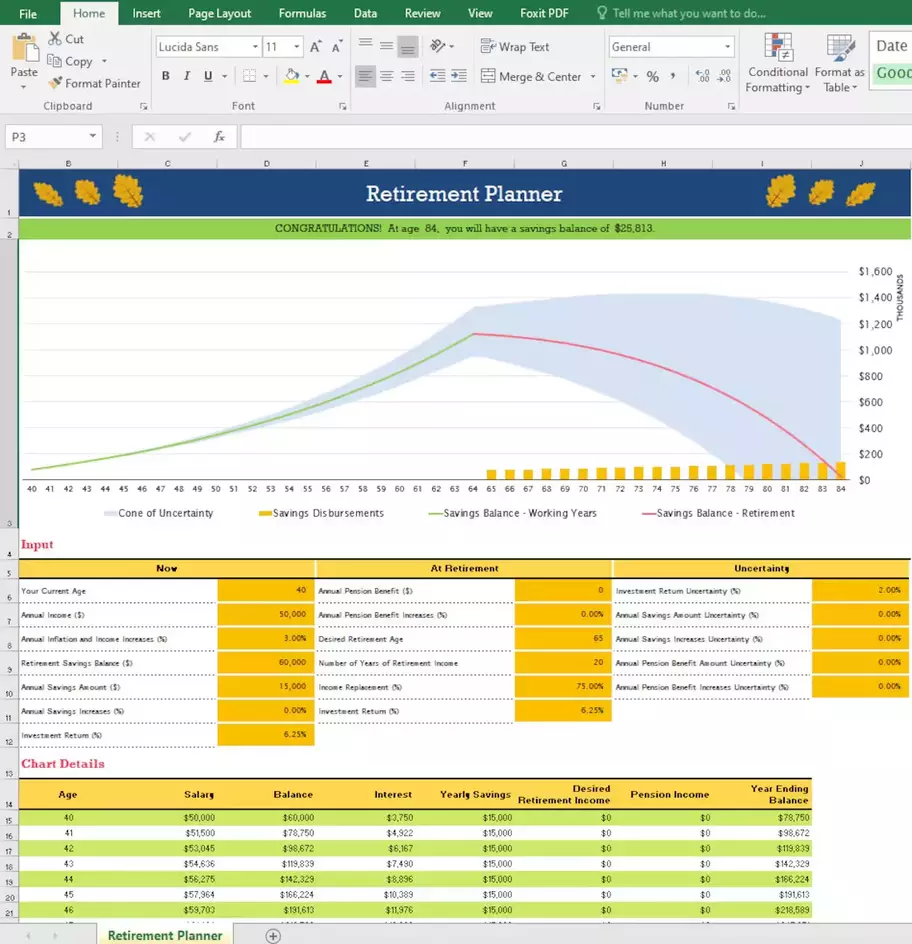Increase font size with larger A
Image resolution: width=912 pixels, height=944 pixels.
pos(316,47)
